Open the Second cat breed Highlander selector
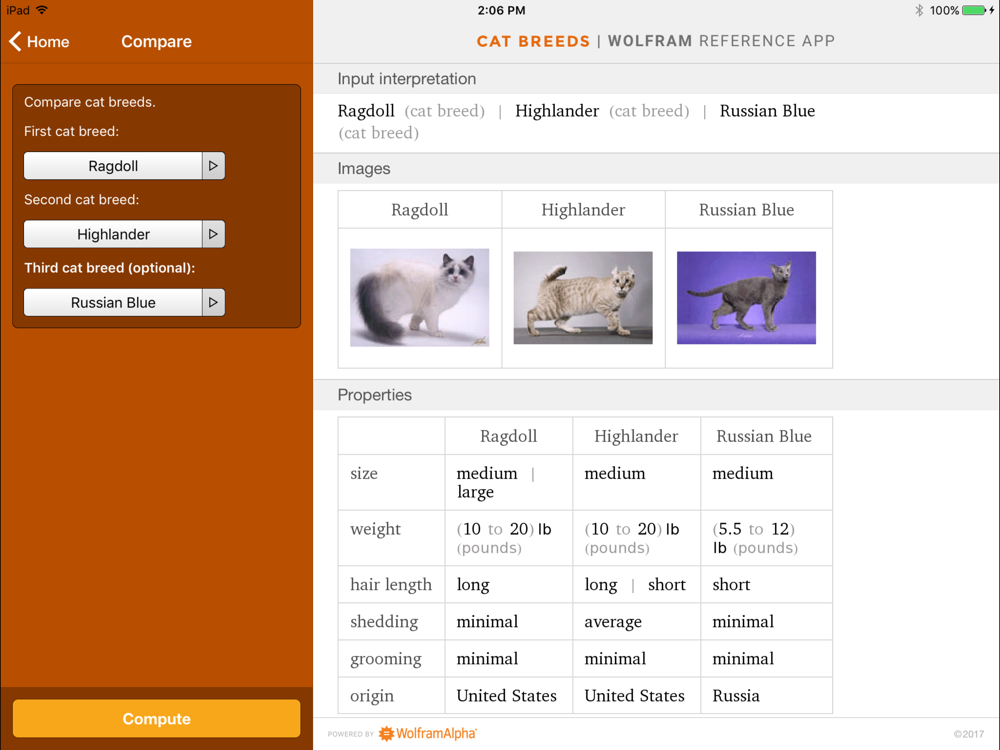Screen dimensions: 1000x750 [114, 234]
